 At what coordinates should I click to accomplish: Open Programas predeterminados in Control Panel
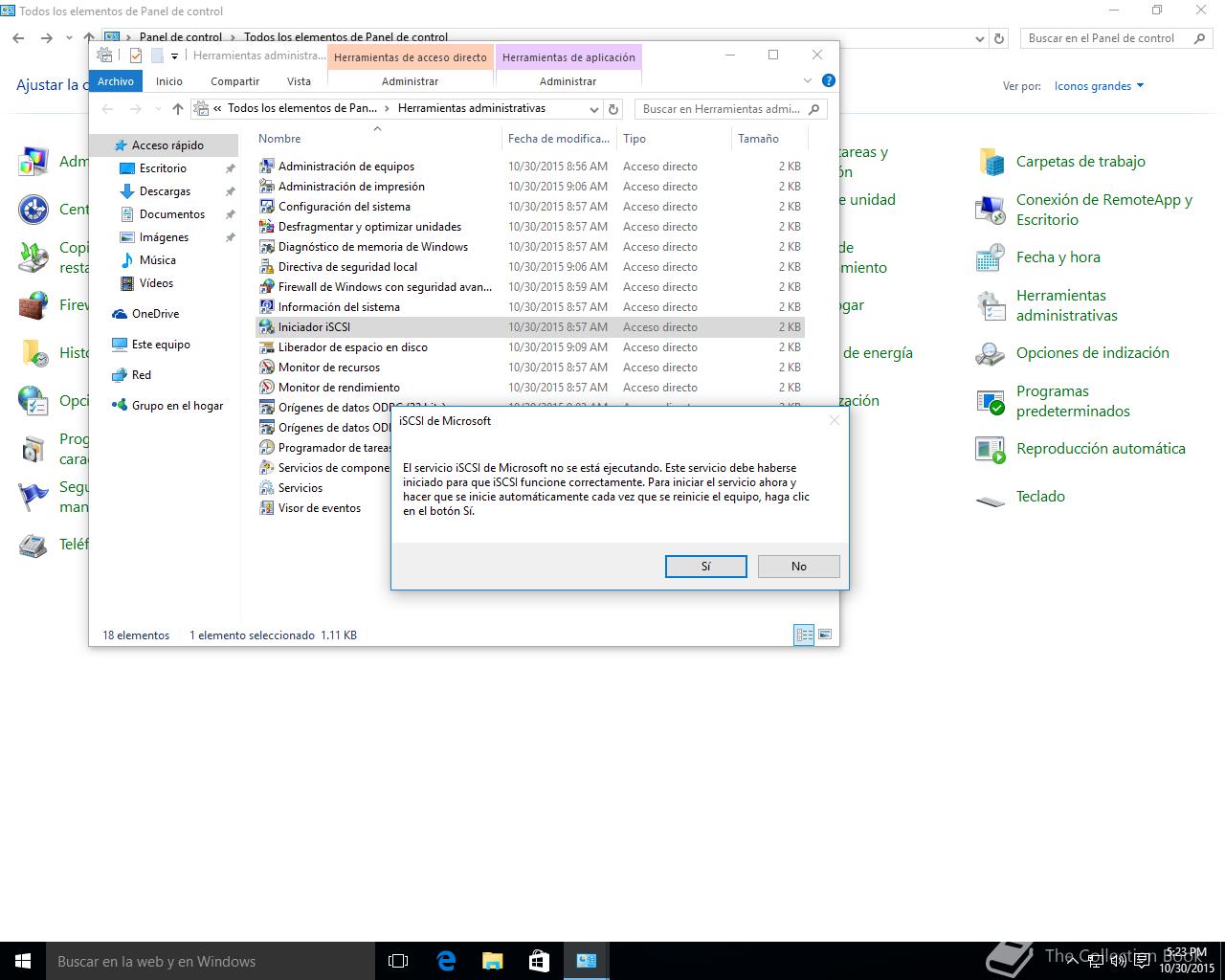pyautogui.click(x=1053, y=401)
